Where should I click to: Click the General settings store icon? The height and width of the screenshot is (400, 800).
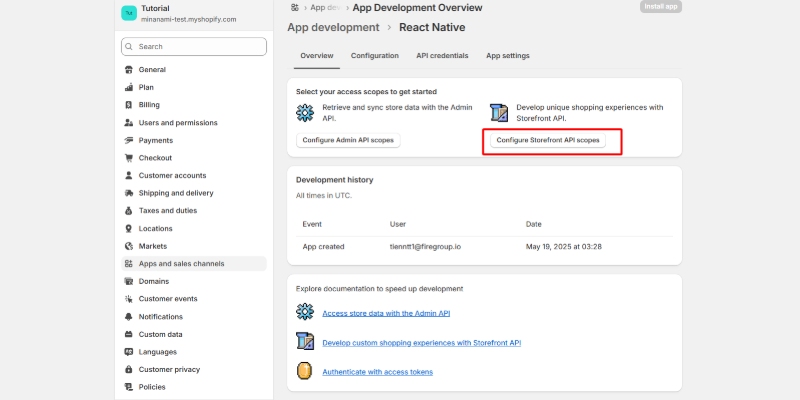(x=129, y=70)
